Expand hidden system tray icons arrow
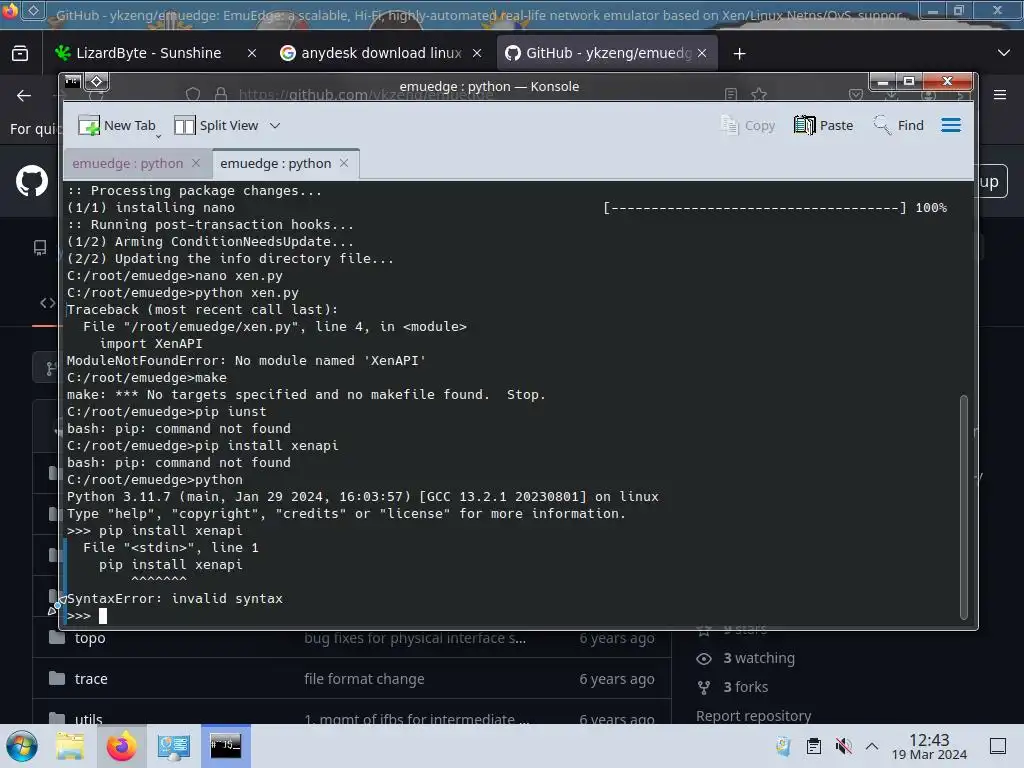The height and width of the screenshot is (768, 1024). click(x=872, y=746)
